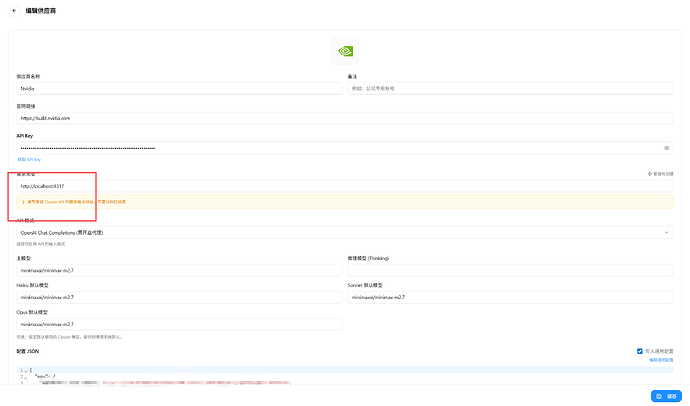The width and height of the screenshot is (690, 406).
Task: Focus the masked API Key field
Action: 345,148
